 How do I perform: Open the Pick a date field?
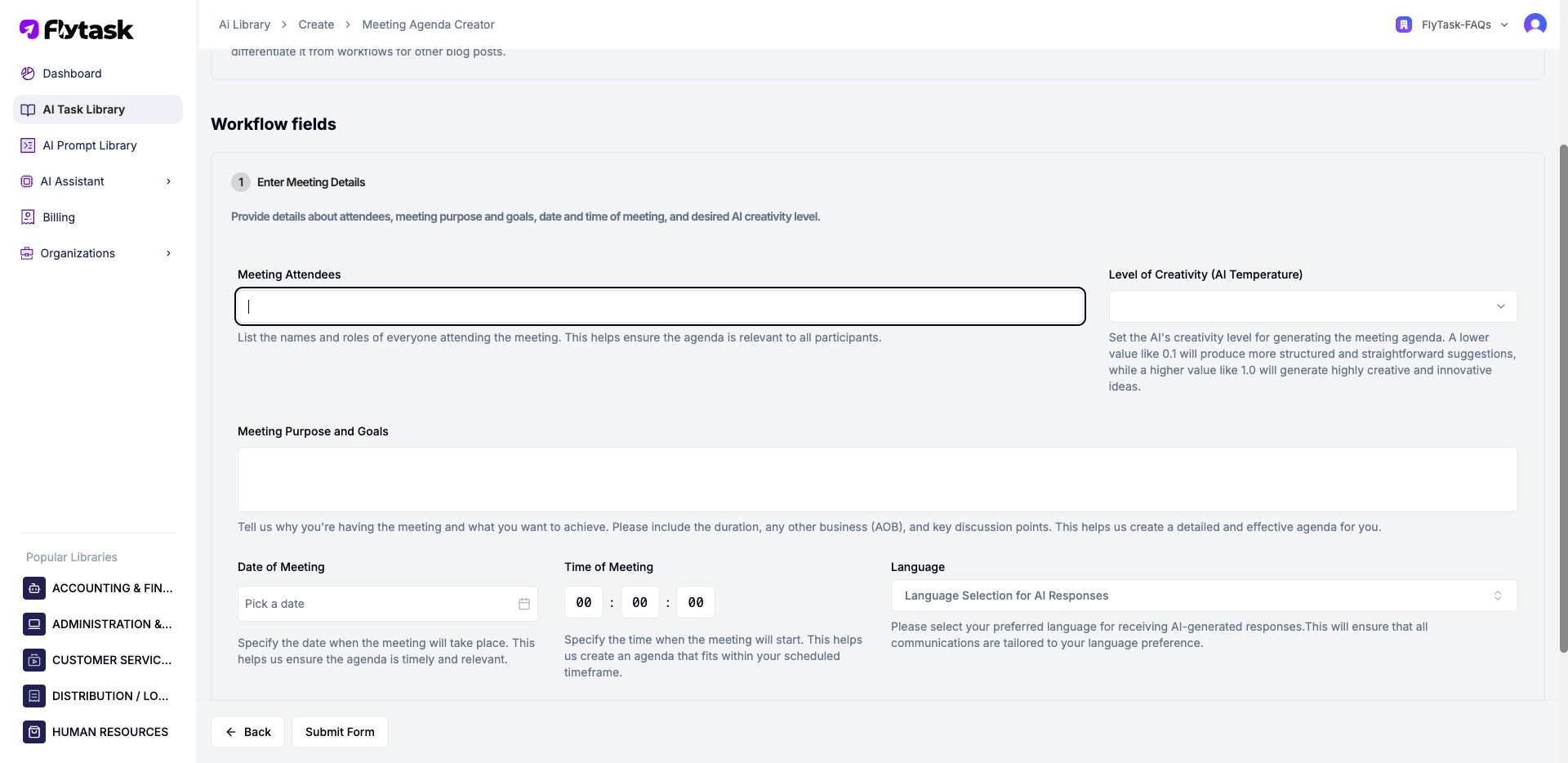(388, 604)
